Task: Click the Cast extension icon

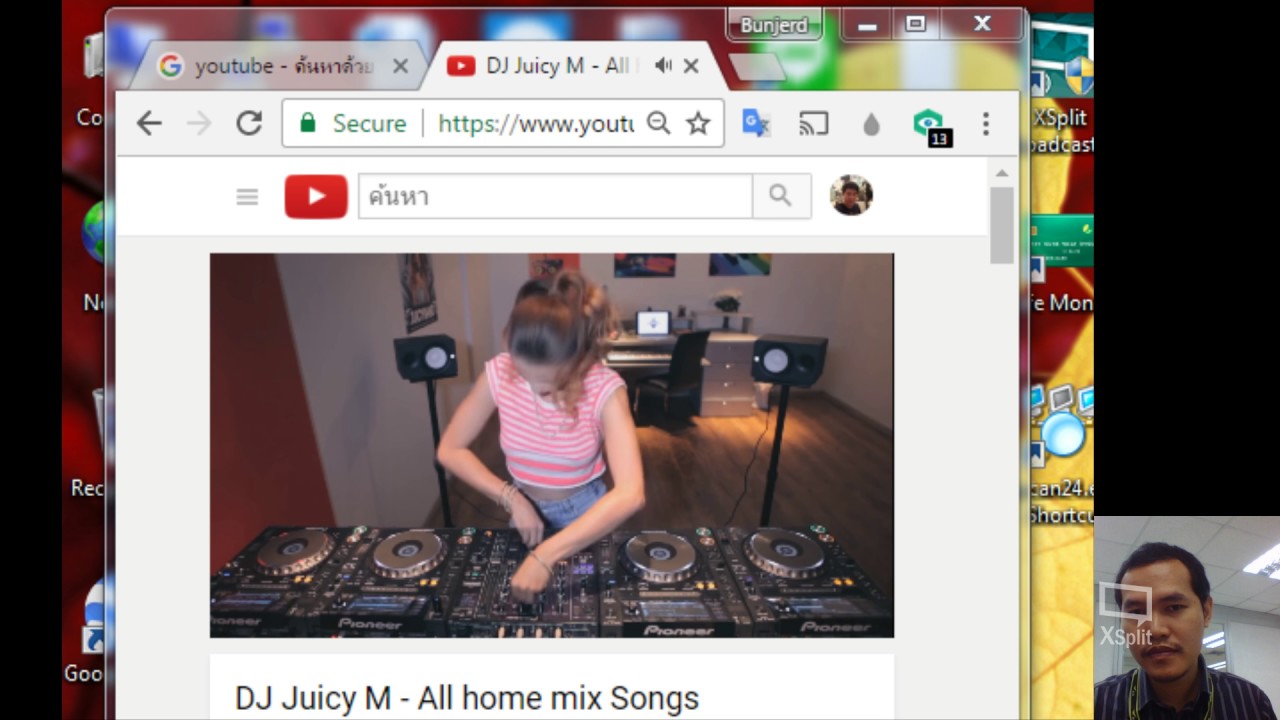Action: [813, 123]
